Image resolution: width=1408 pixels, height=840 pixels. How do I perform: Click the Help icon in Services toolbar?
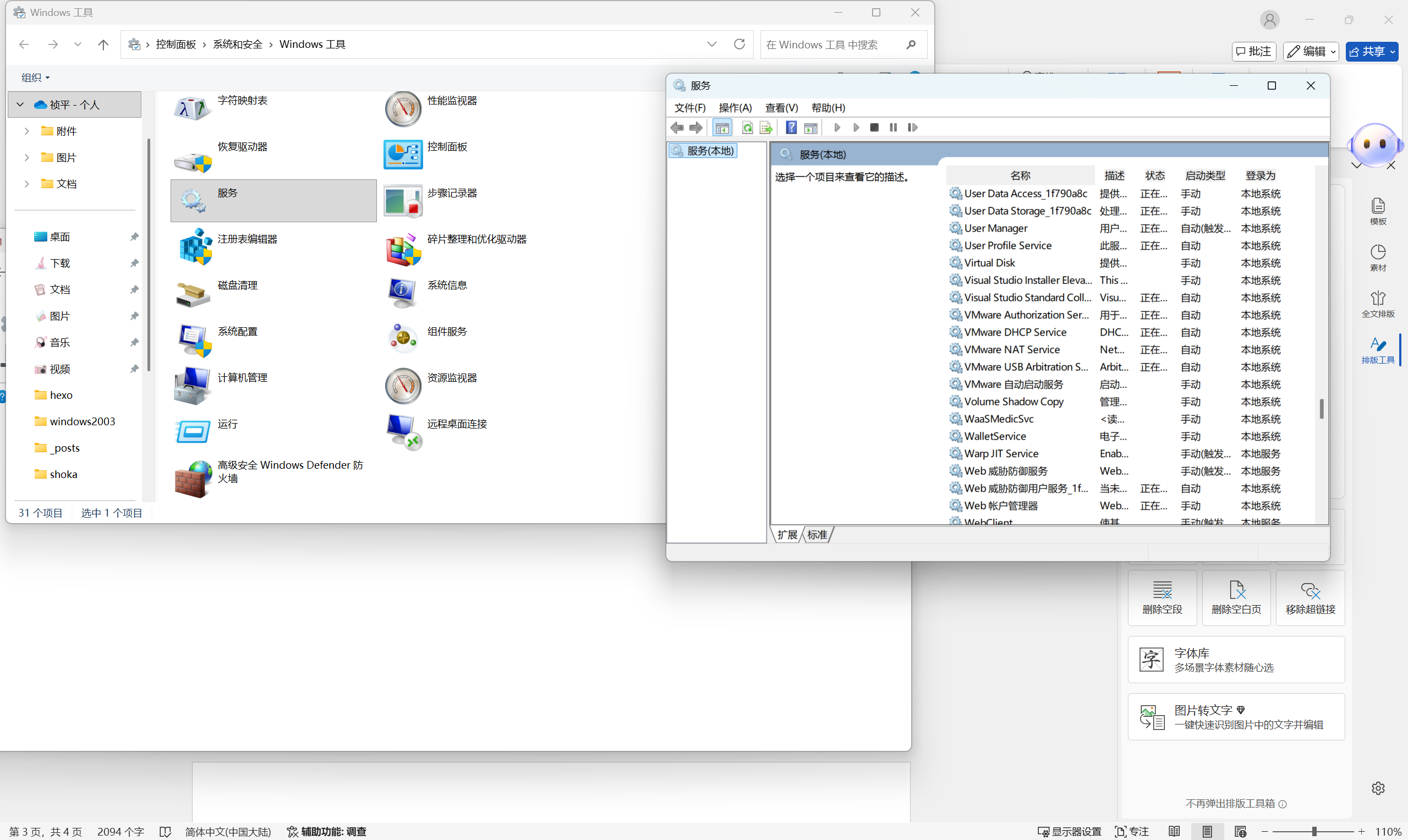(791, 128)
